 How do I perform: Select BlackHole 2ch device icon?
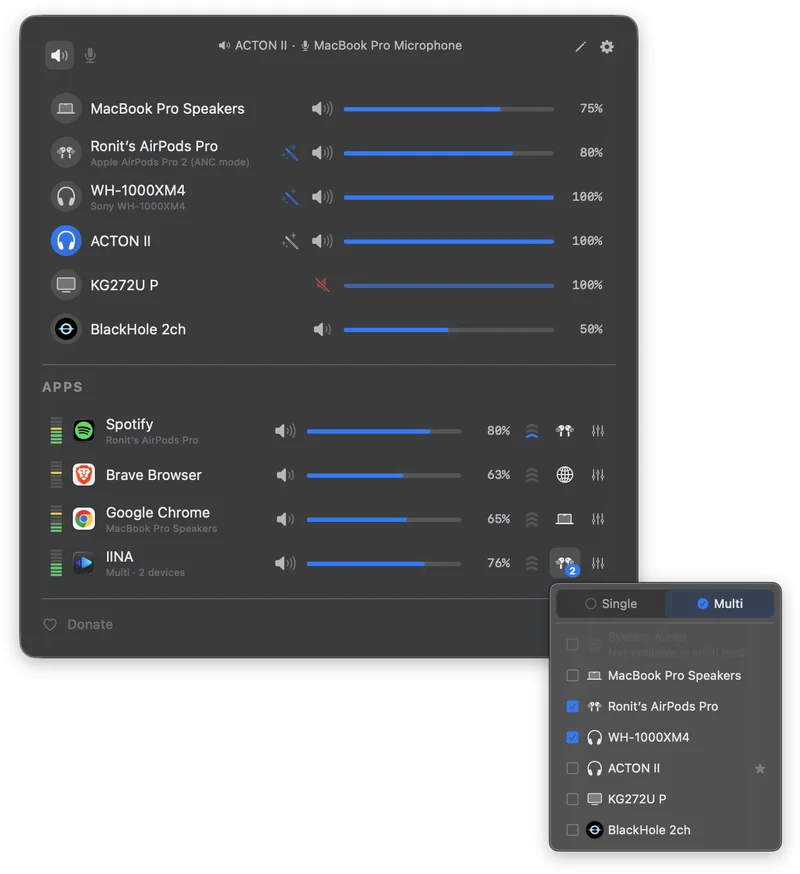[x=66, y=329]
